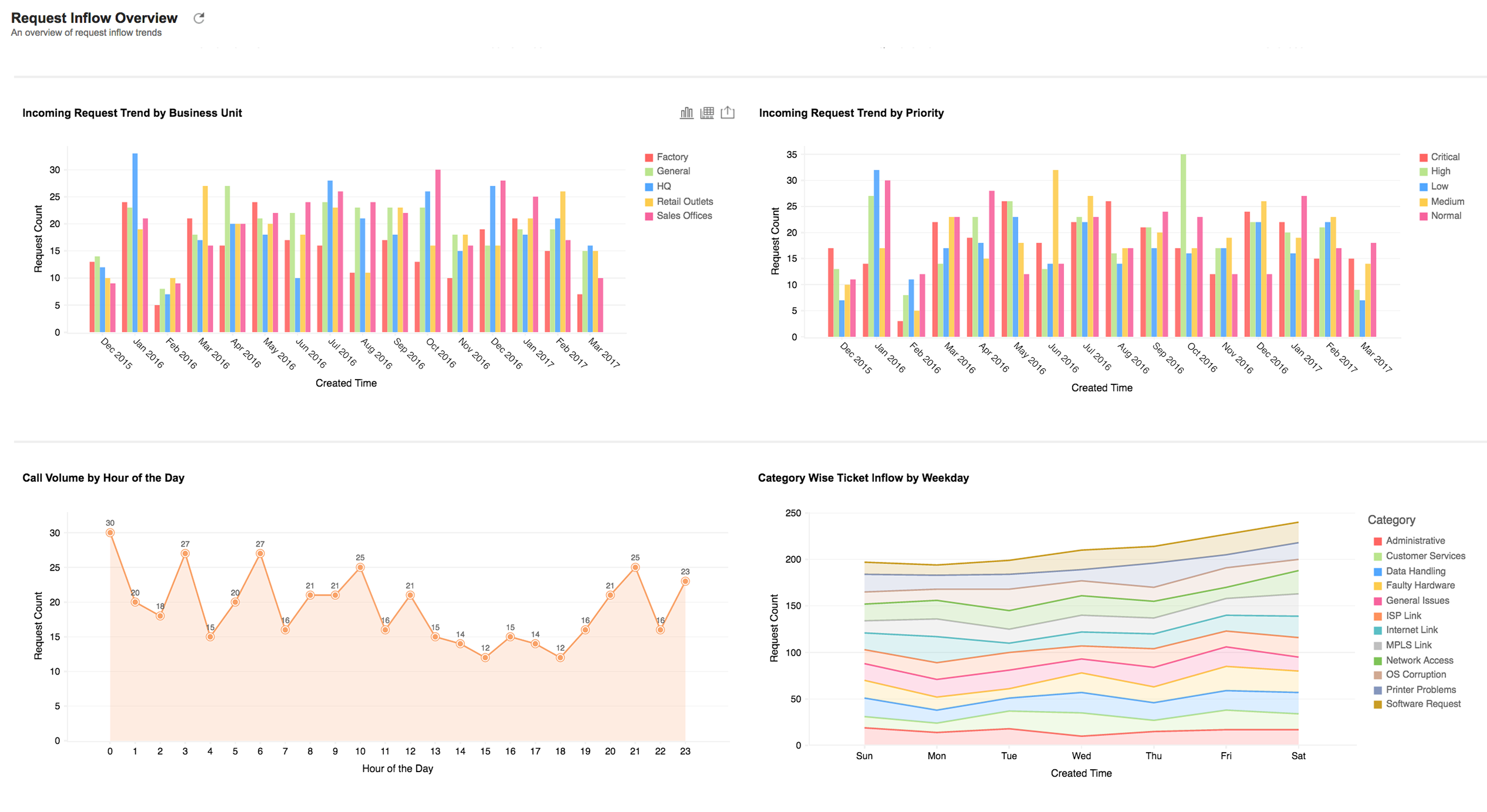Hide Software Request category from legend
Image resolution: width=1487 pixels, height=812 pixels.
(1422, 704)
